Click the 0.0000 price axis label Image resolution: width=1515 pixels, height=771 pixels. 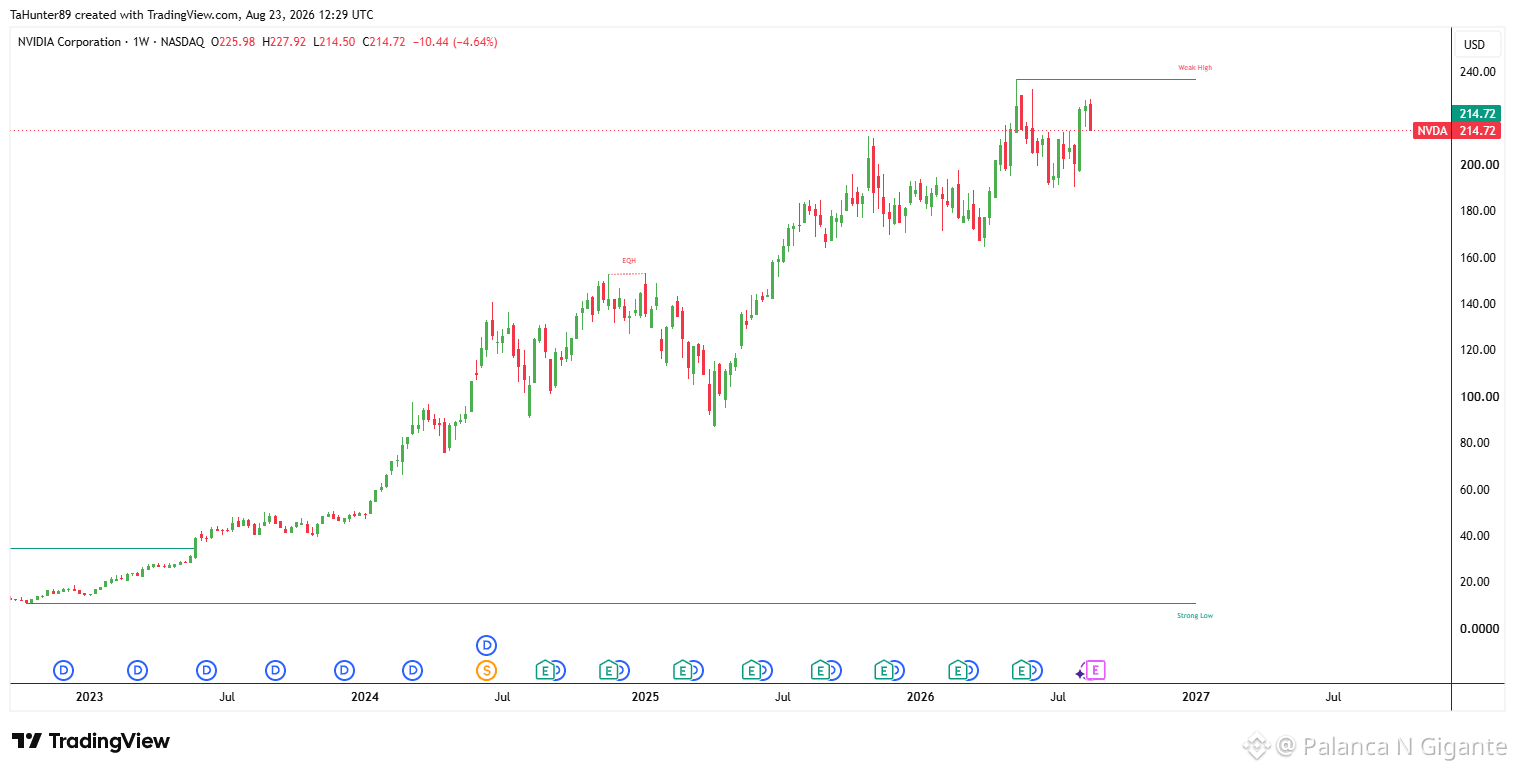tap(1480, 629)
